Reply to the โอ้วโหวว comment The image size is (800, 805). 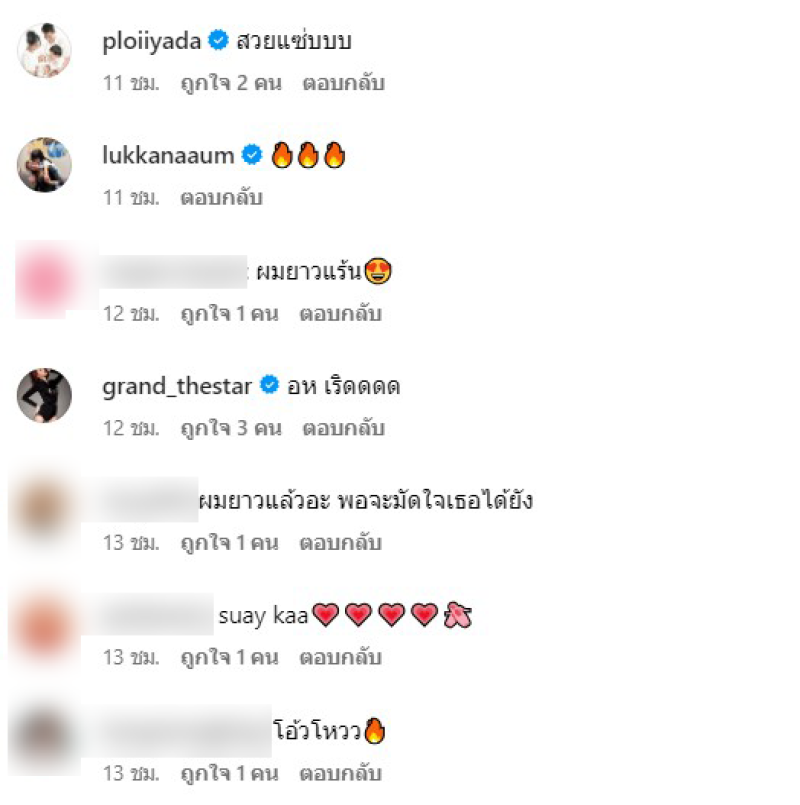[x=340, y=774]
